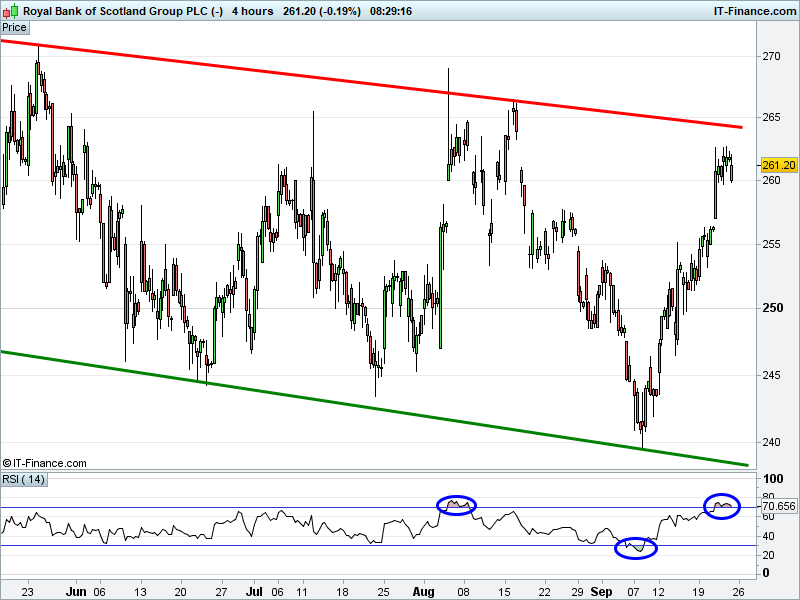Click the Sep date label on time axis
Viewport: 800px width, 600px height.
pyautogui.click(x=601, y=592)
